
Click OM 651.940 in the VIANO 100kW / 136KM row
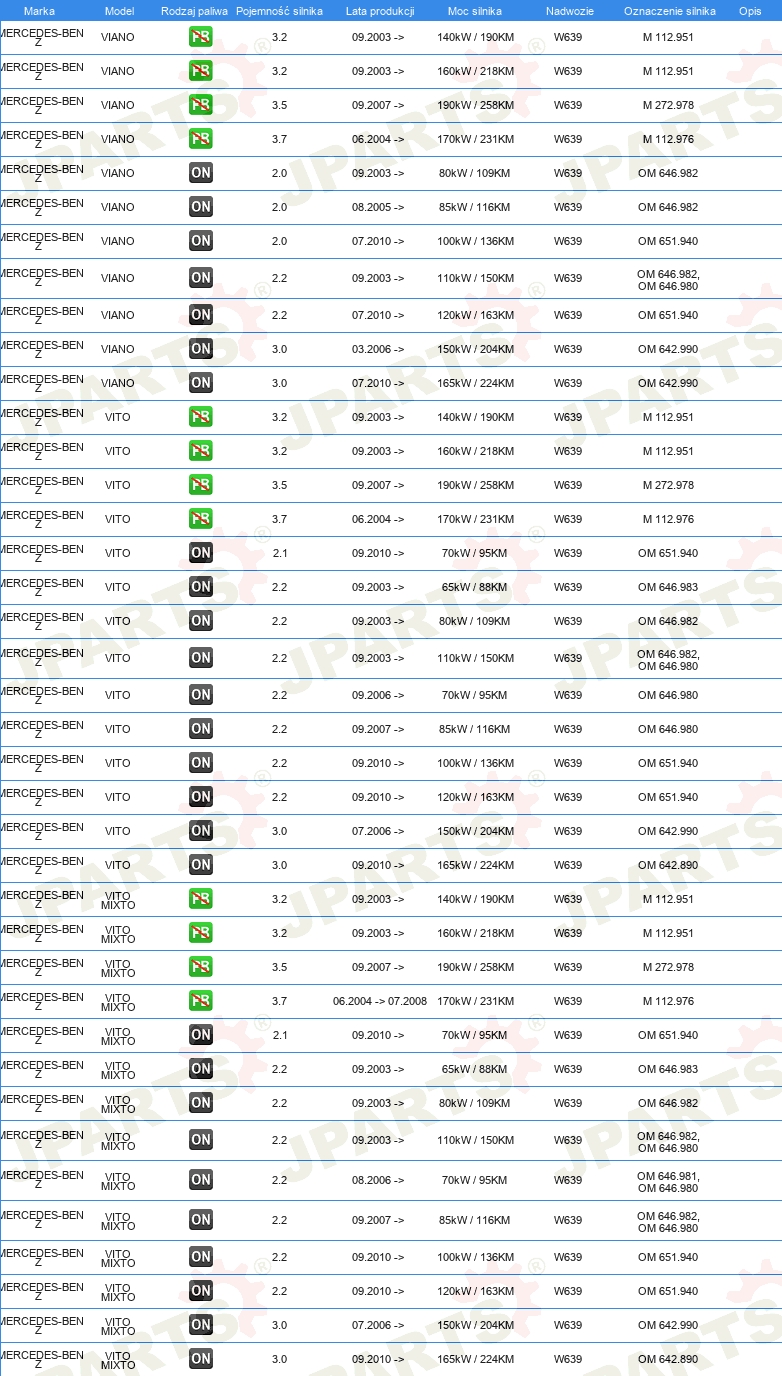click(x=668, y=241)
